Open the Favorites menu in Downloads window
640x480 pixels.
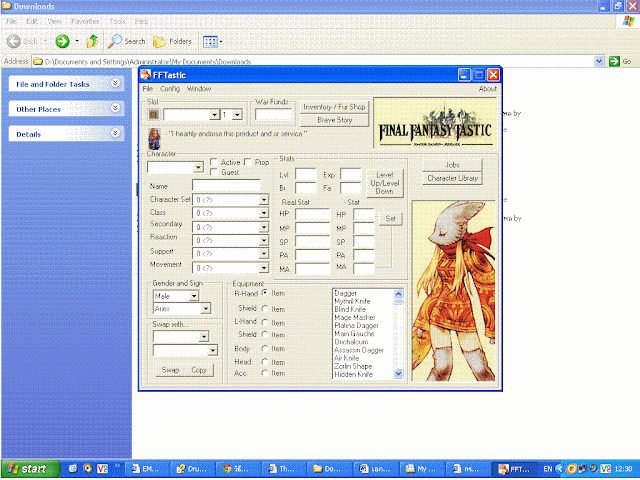coord(85,21)
